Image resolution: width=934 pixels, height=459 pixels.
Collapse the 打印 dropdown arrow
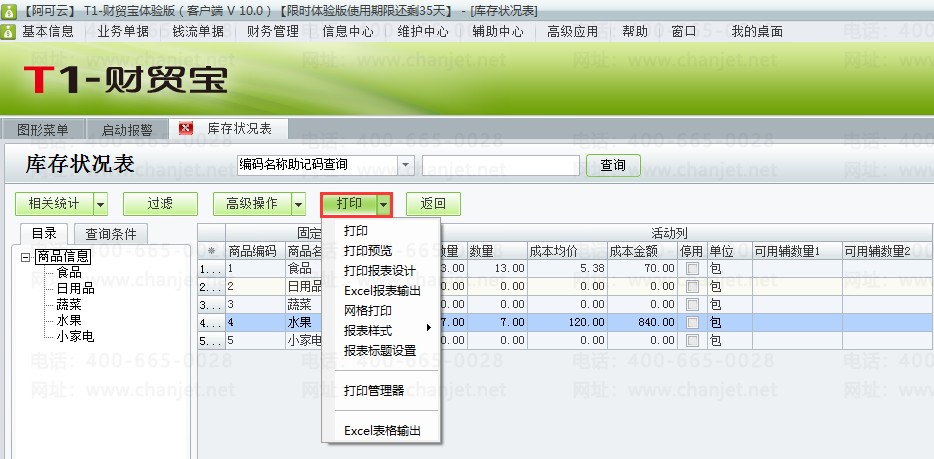tap(384, 204)
